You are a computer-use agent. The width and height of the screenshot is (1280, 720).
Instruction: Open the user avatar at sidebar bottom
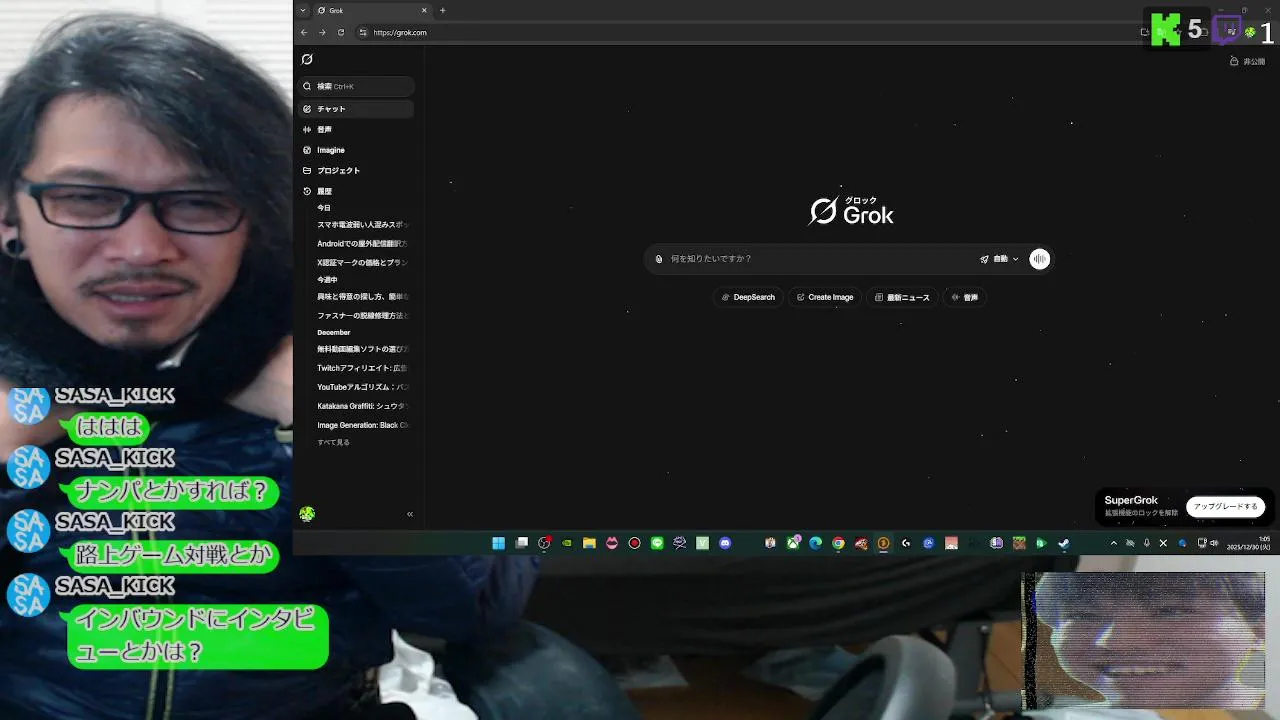click(x=307, y=514)
